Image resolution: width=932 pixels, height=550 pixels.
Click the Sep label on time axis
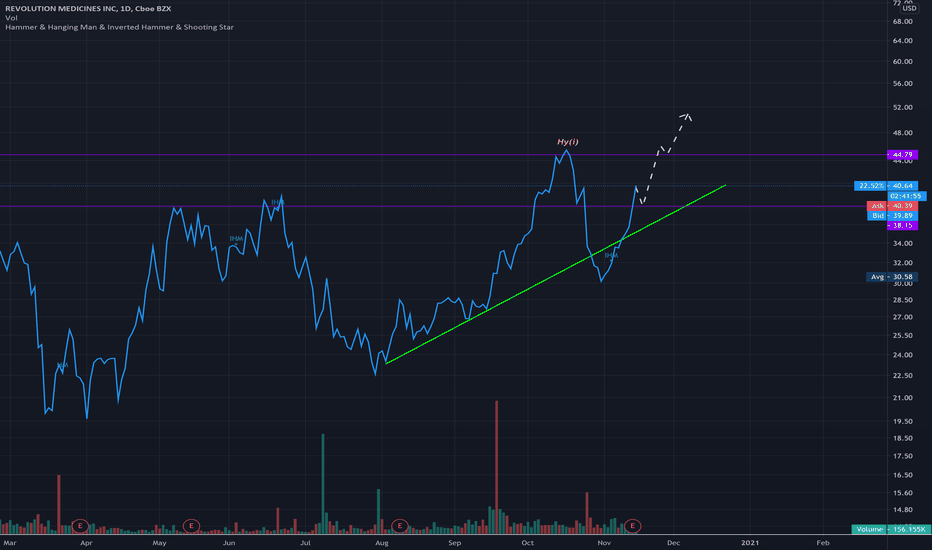(x=455, y=543)
